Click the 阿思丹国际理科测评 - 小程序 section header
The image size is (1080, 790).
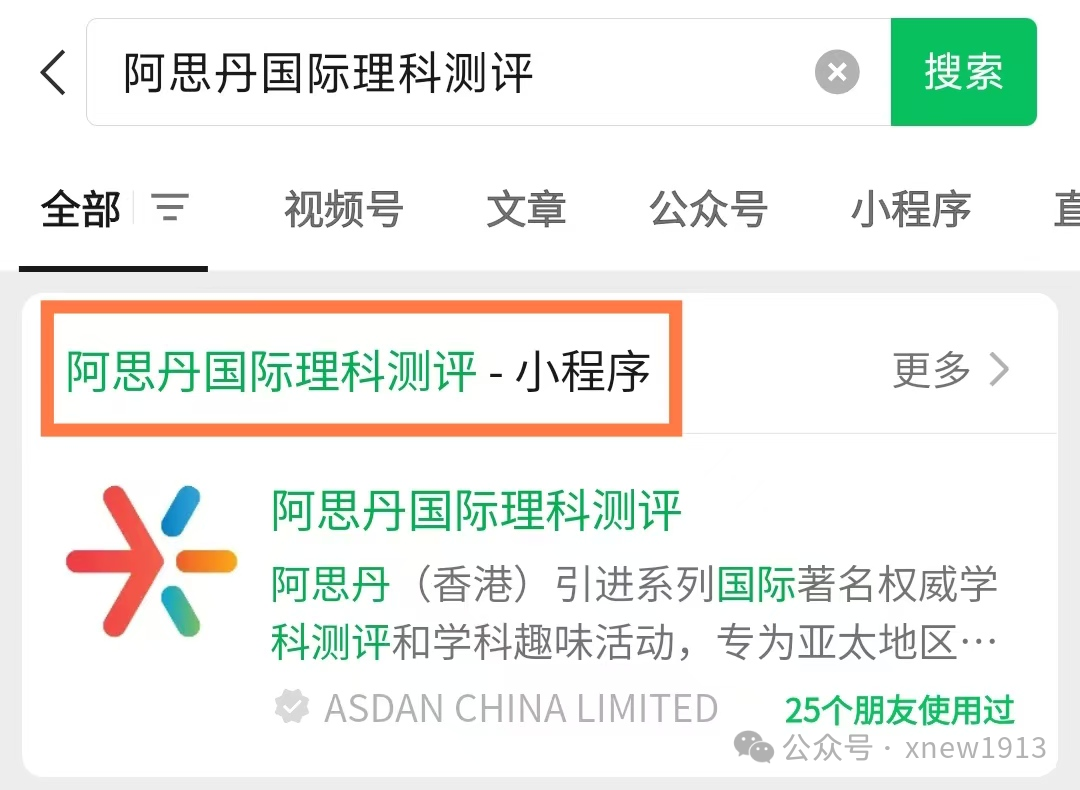click(x=358, y=371)
